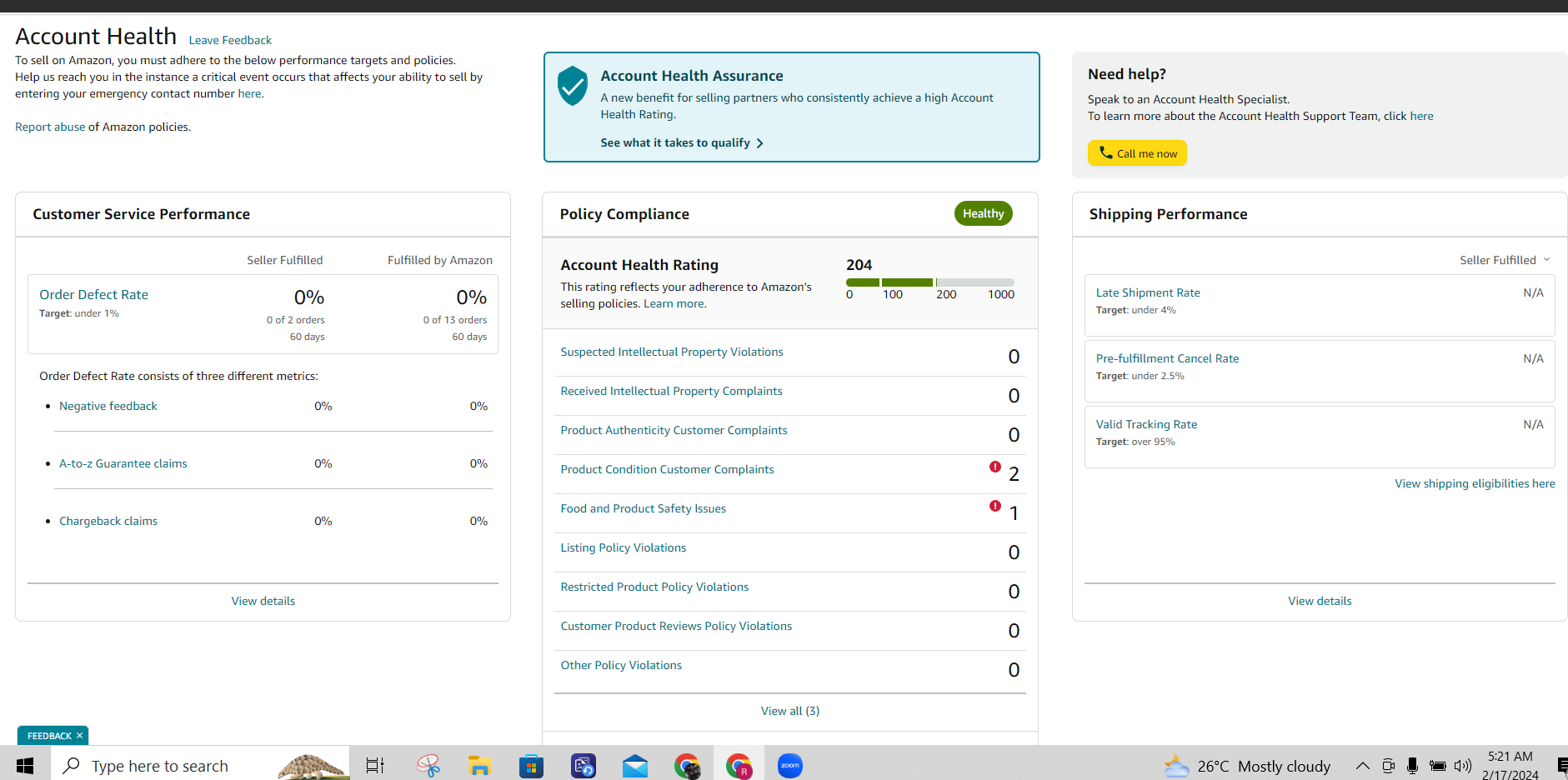
Task: View details for Shipping Performance
Action: click(x=1320, y=601)
